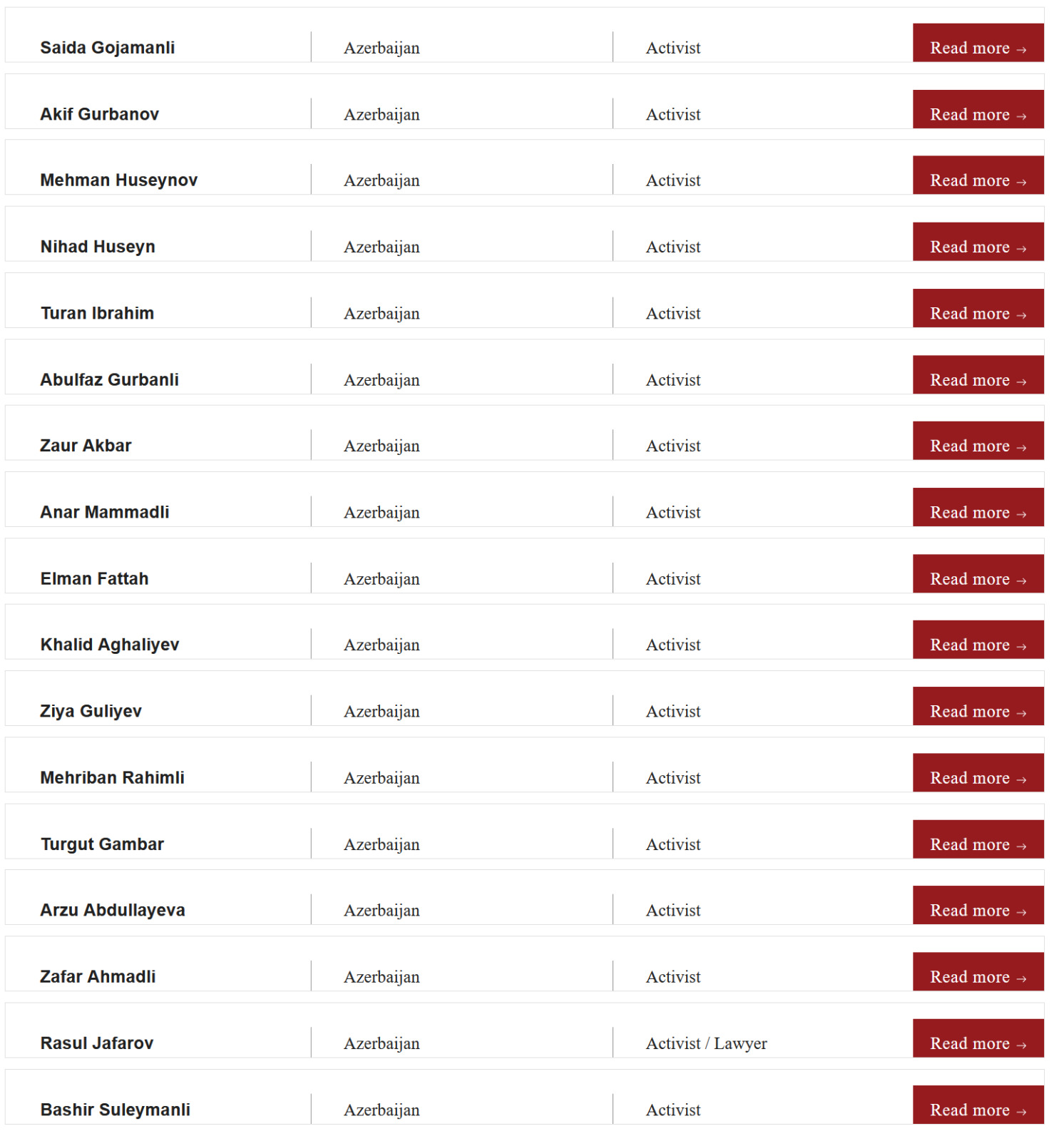Viewport: 1064px width, 1141px height.
Task: Click Read more beside Mehman Huseynov
Action: pos(977,176)
